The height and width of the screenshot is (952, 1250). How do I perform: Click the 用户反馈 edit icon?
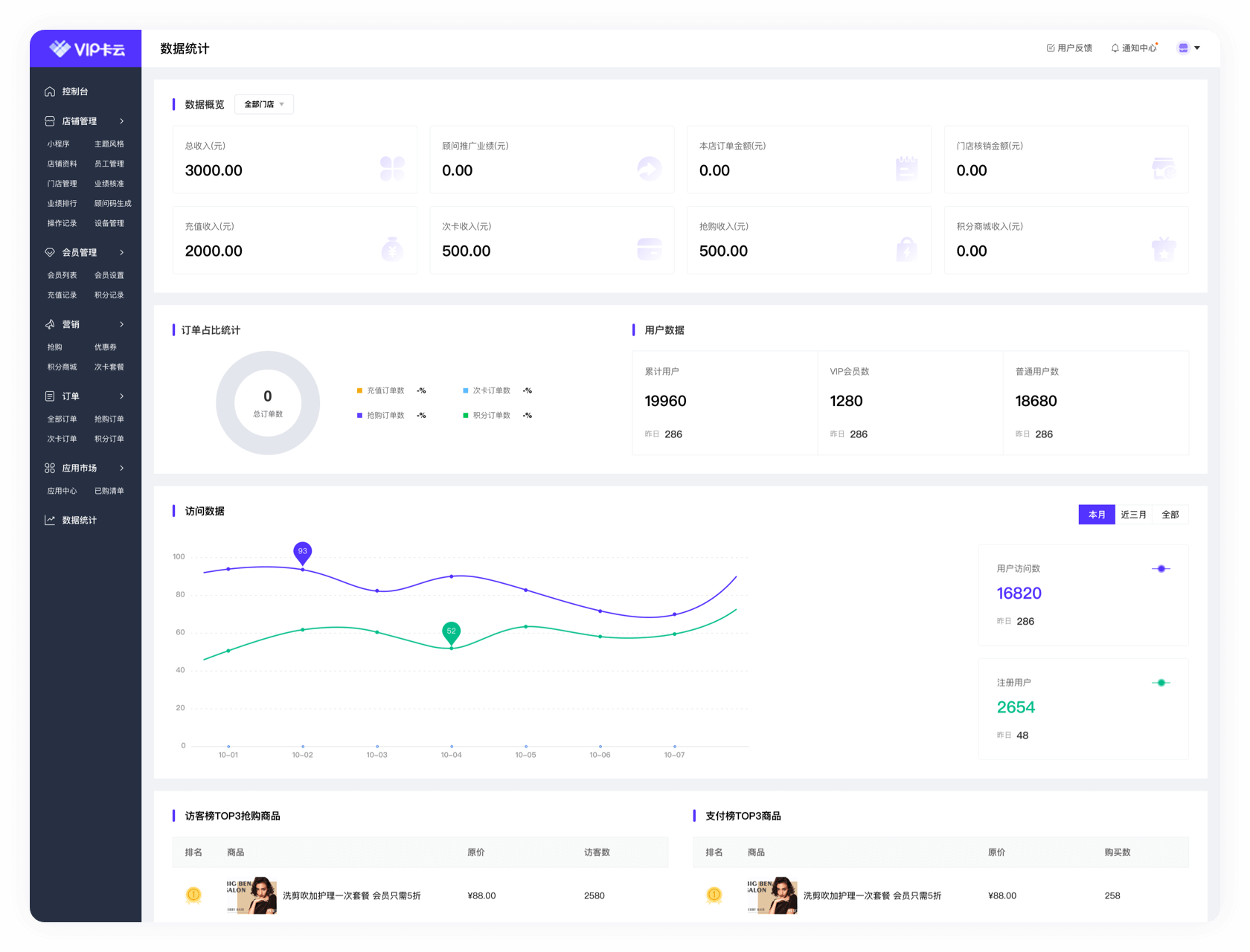pos(1051,48)
